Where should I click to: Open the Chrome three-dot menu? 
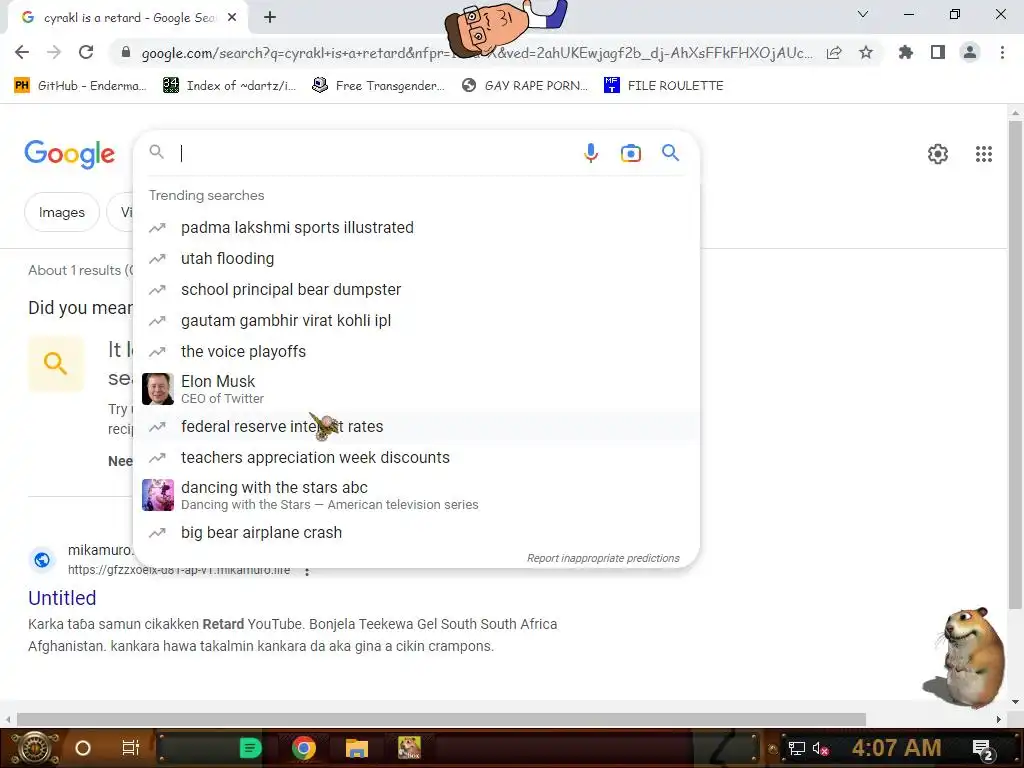[1002, 52]
